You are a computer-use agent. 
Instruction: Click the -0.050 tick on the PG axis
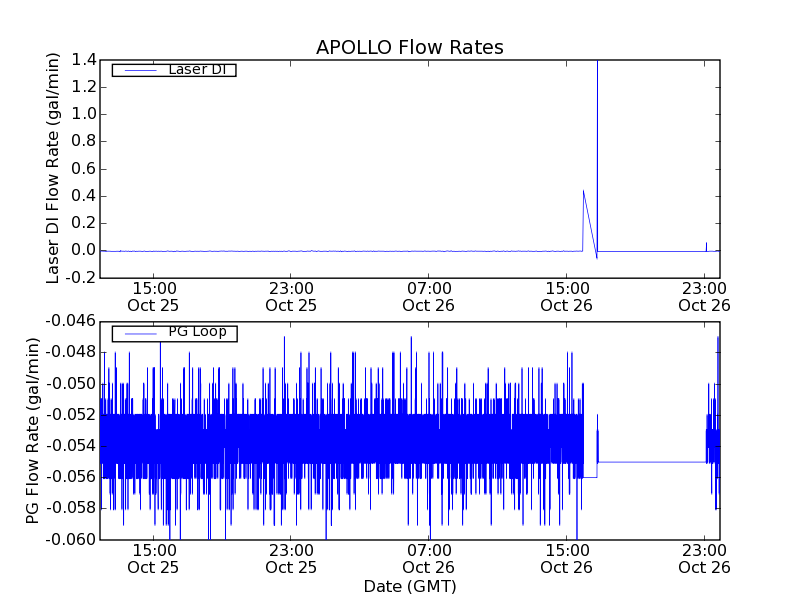pos(70,384)
